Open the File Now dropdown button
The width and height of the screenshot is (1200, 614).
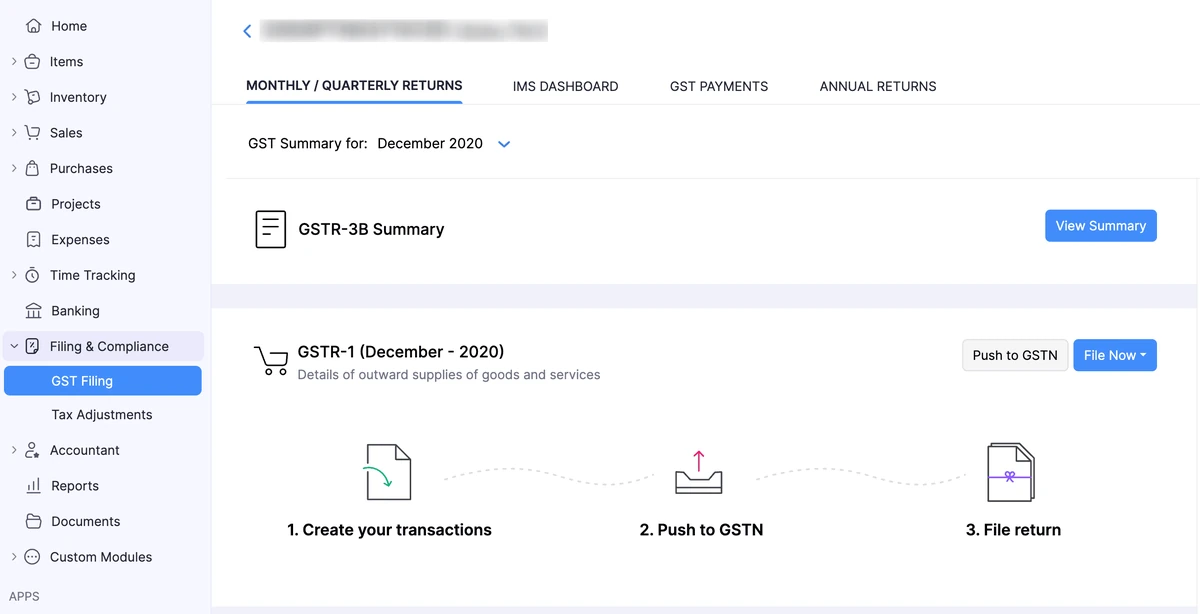click(x=1115, y=355)
